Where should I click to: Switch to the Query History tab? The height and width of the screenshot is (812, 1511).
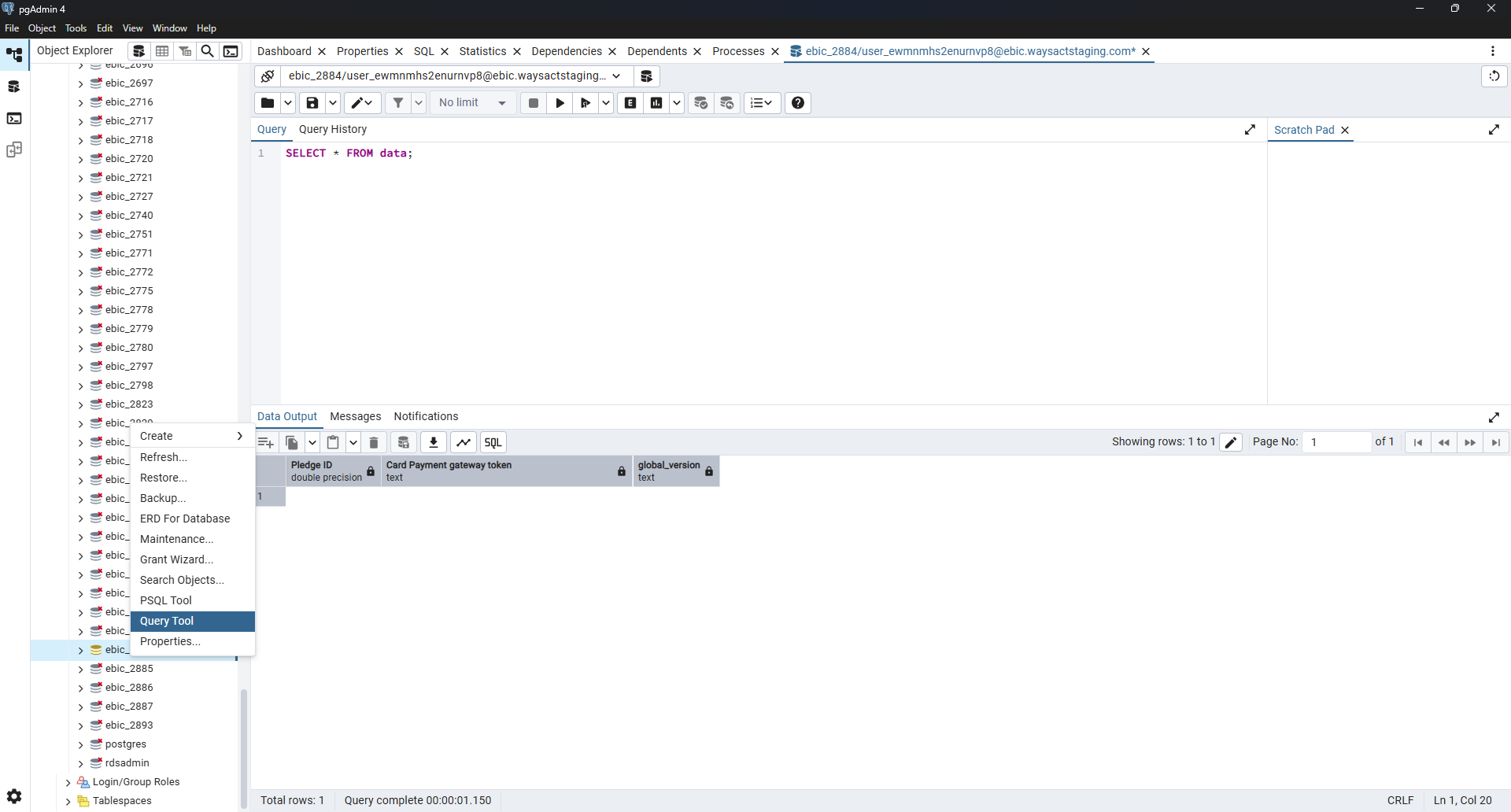point(332,129)
